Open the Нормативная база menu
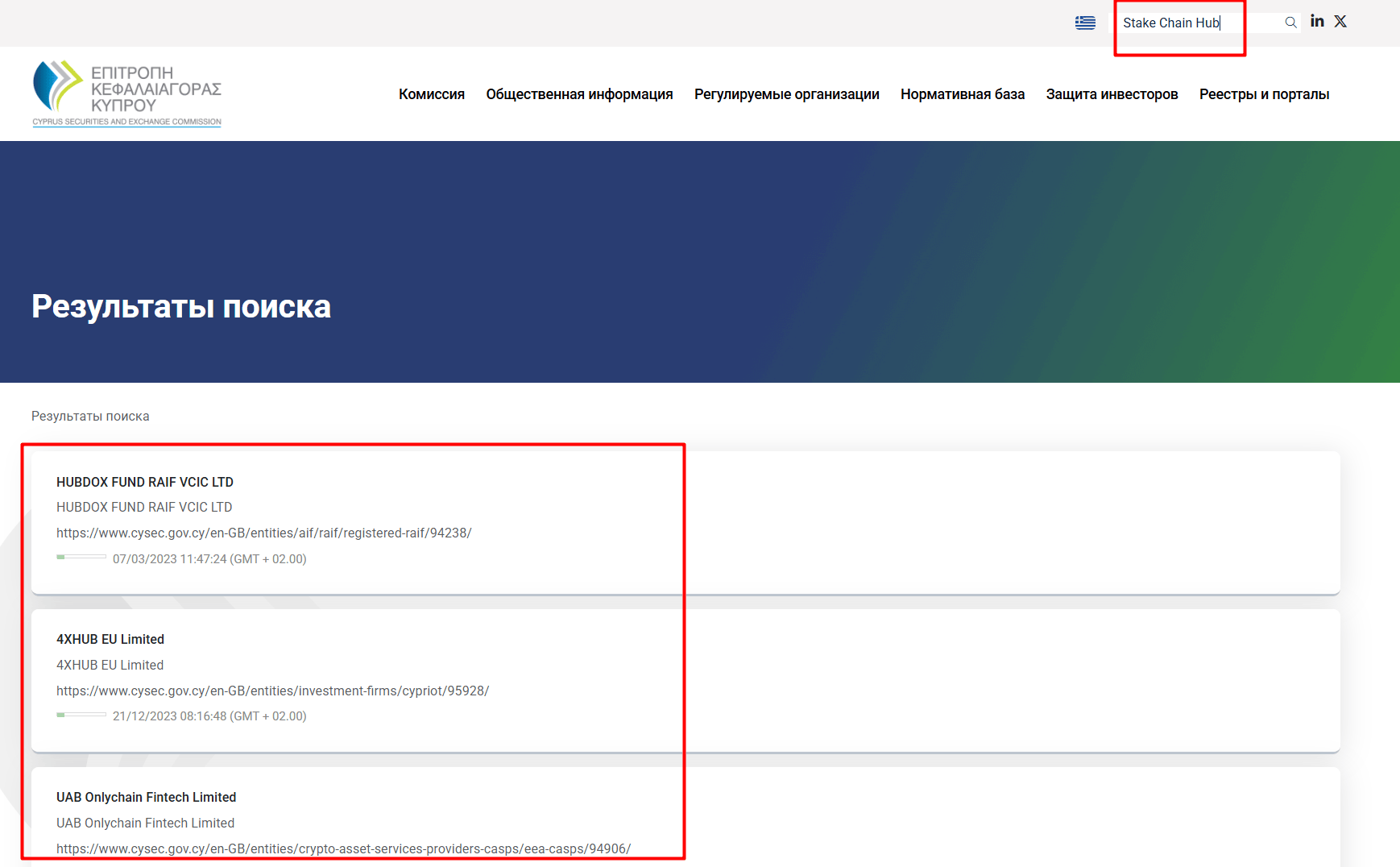Screen dimensions: 1400x867 (963, 94)
